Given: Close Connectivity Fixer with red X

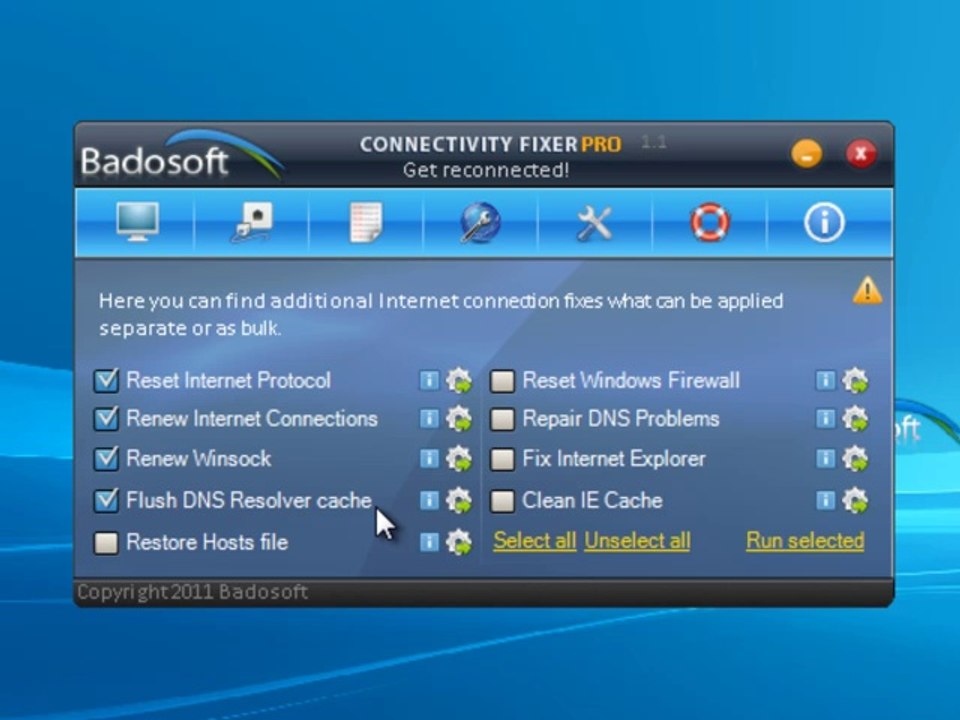Looking at the screenshot, I should tap(861, 154).
